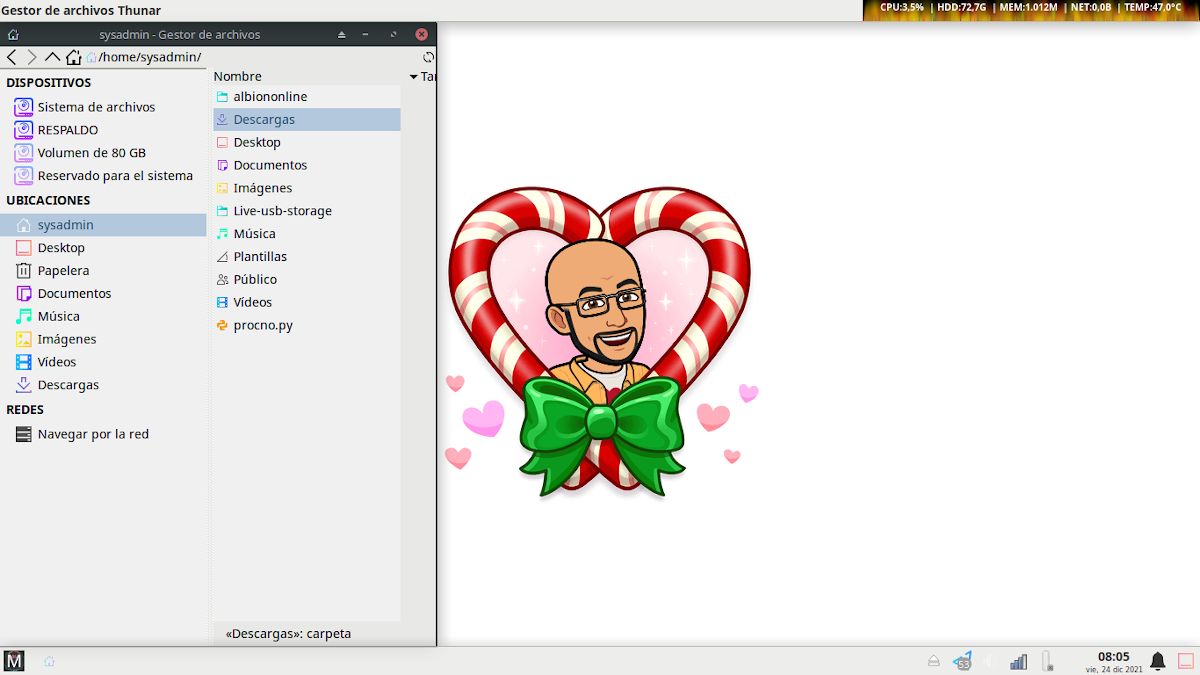Screen dimensions: 1200x675
Task: Go back using the back arrow
Action: click(x=12, y=57)
